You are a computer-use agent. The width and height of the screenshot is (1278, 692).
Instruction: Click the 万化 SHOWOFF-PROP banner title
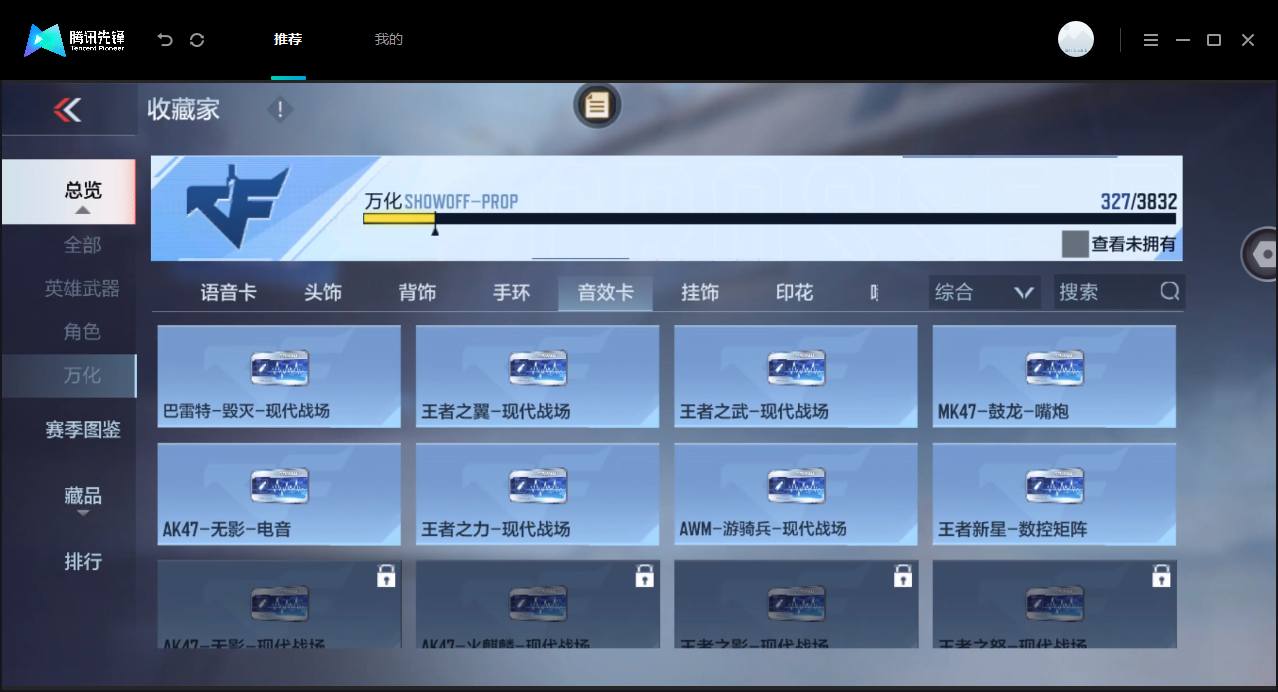tap(441, 201)
